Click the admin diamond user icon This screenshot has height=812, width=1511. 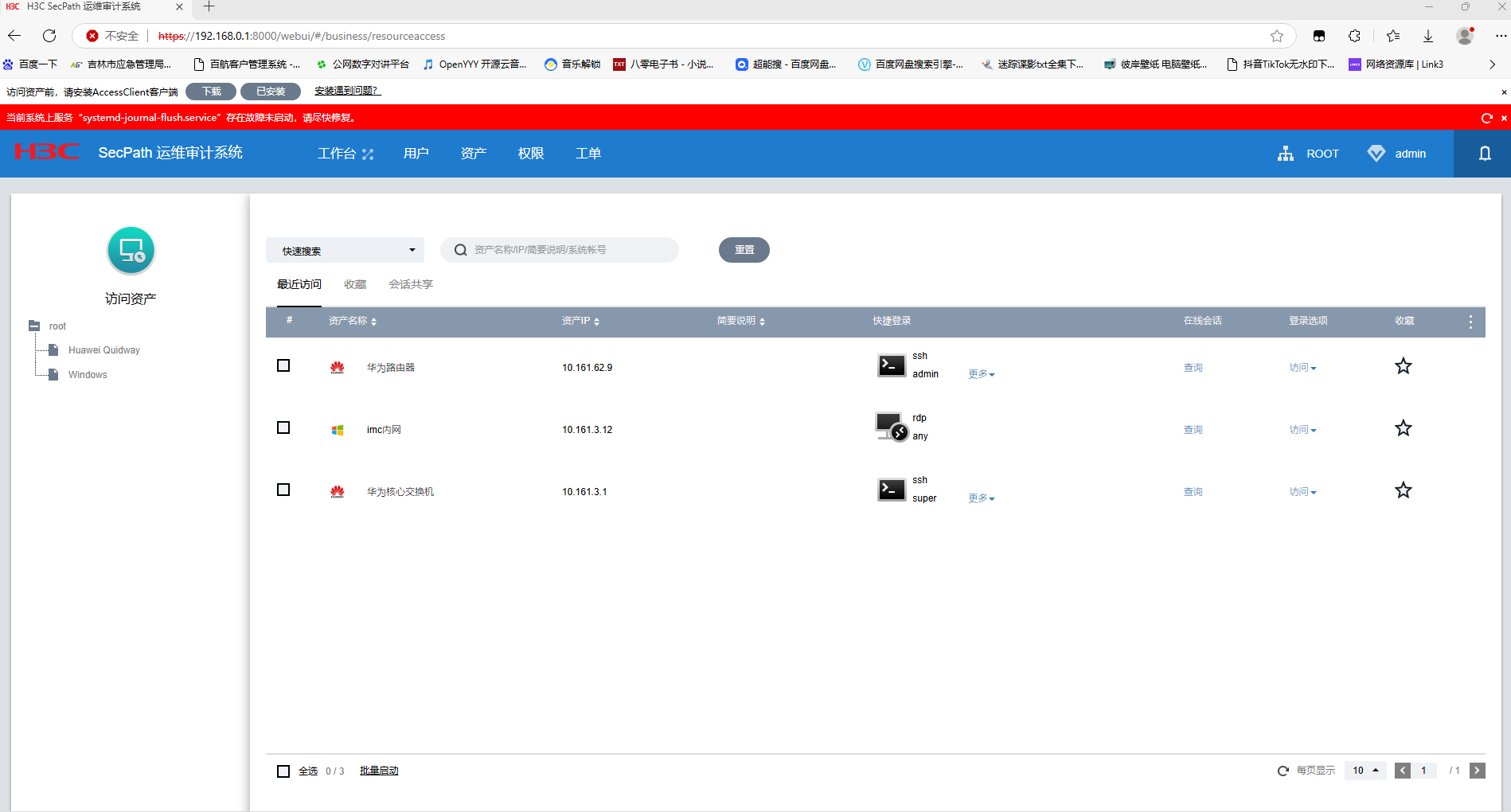pyautogui.click(x=1376, y=154)
